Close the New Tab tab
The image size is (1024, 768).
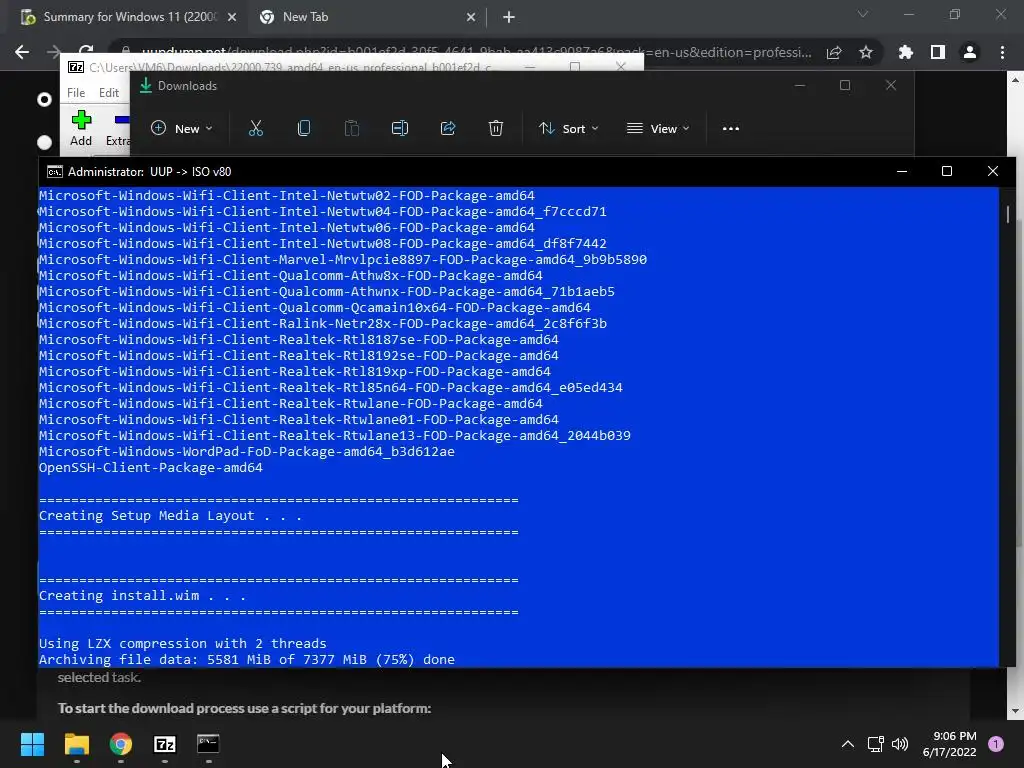(471, 17)
